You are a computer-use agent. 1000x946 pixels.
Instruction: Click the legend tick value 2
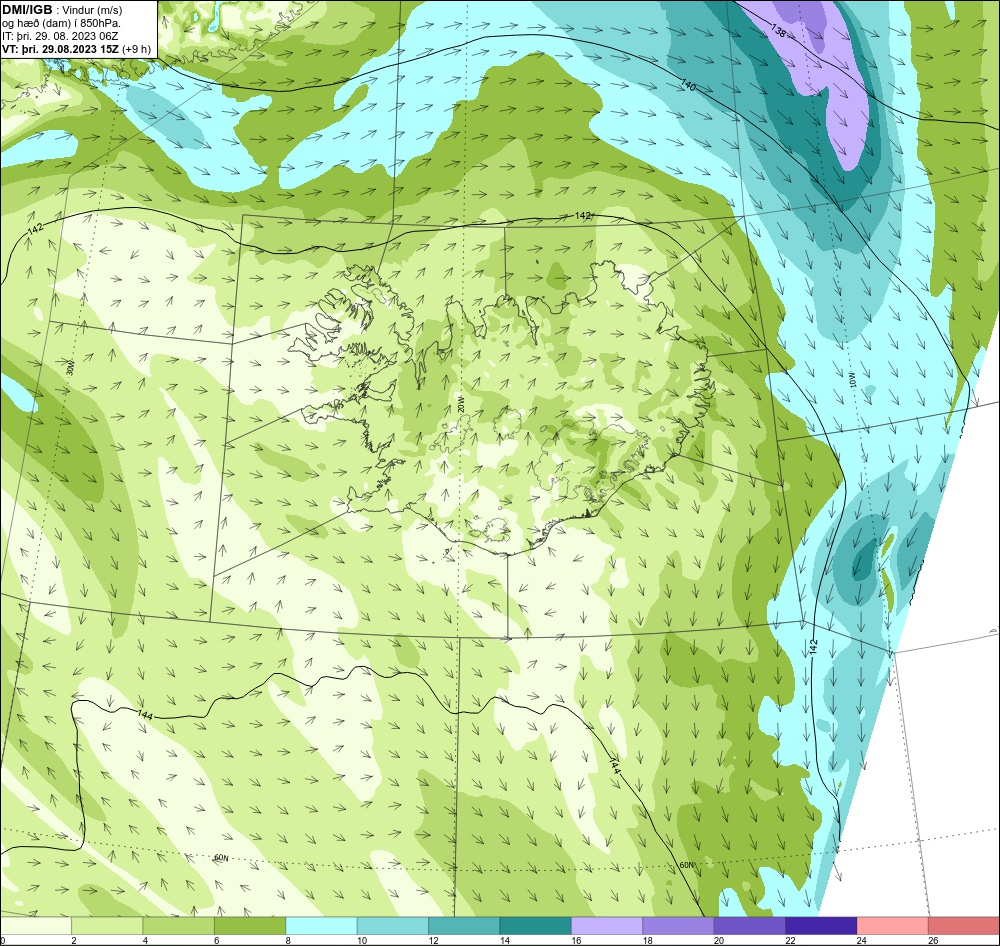[74, 940]
